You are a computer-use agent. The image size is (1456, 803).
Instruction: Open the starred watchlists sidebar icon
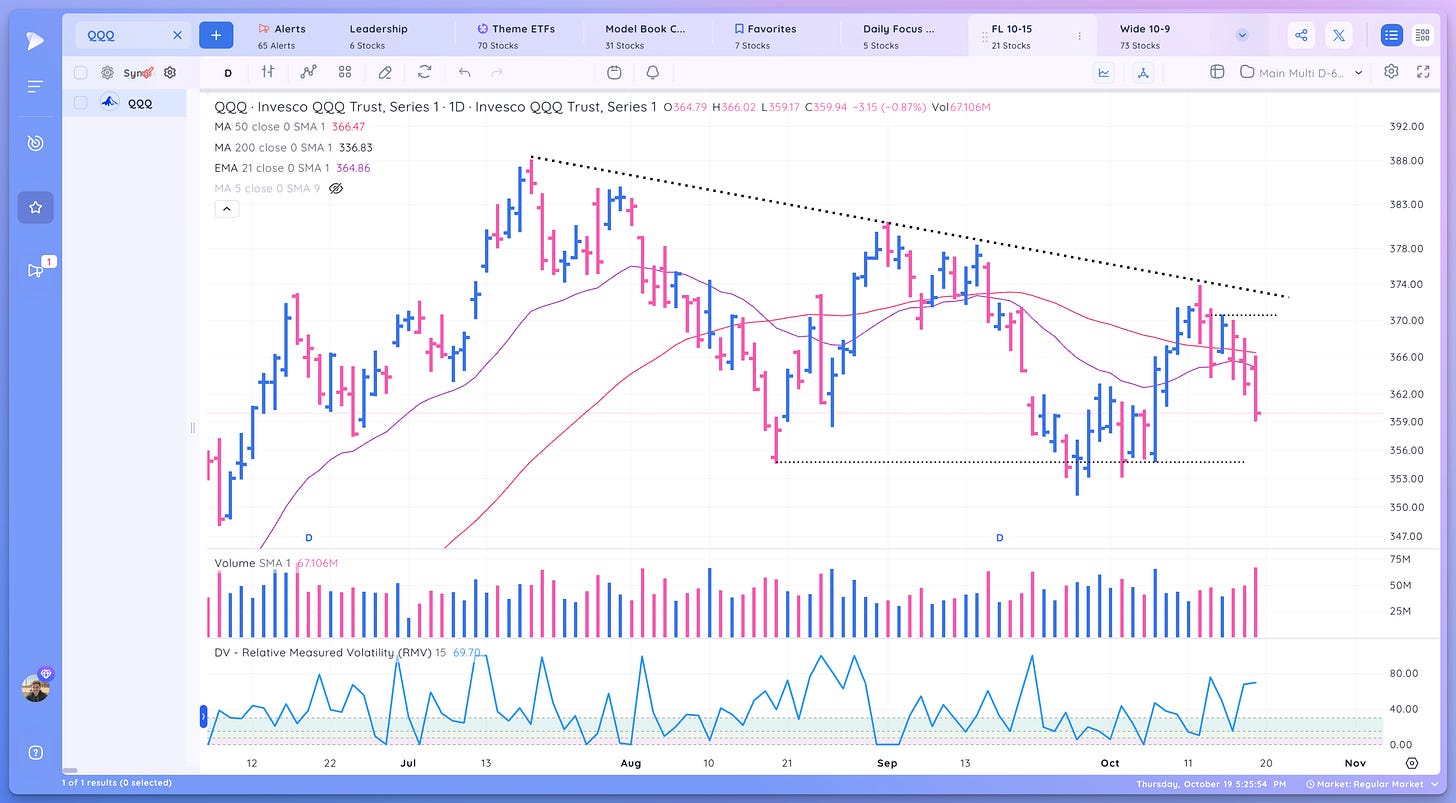[35, 207]
